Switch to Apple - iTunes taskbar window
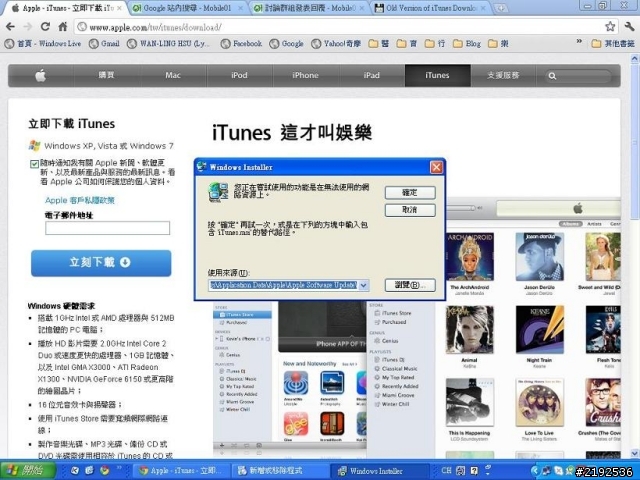The width and height of the screenshot is (640, 480). 181,471
